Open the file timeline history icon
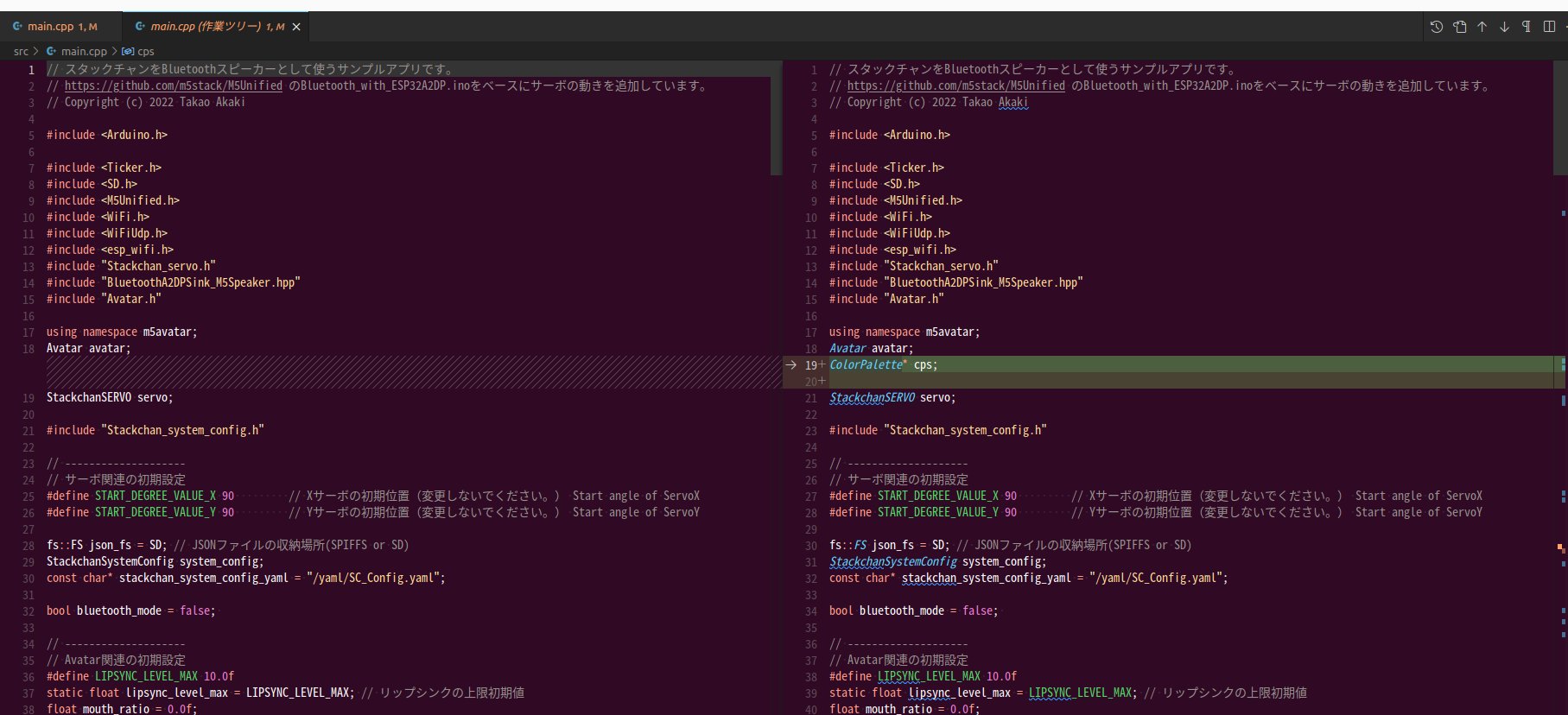Screen dimensions: 1568x715 (1437, 27)
